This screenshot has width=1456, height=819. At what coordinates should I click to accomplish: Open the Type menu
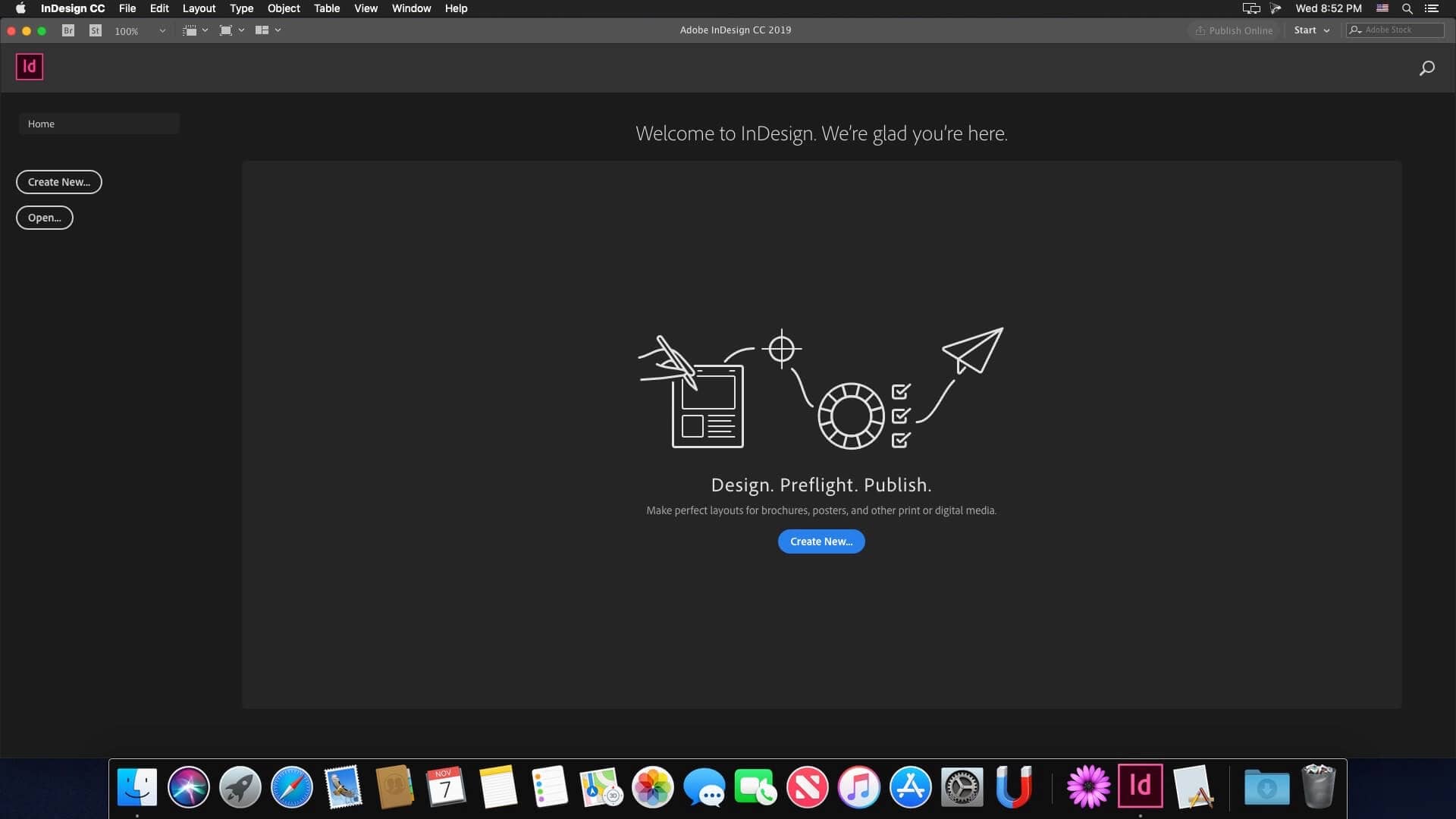(x=241, y=8)
